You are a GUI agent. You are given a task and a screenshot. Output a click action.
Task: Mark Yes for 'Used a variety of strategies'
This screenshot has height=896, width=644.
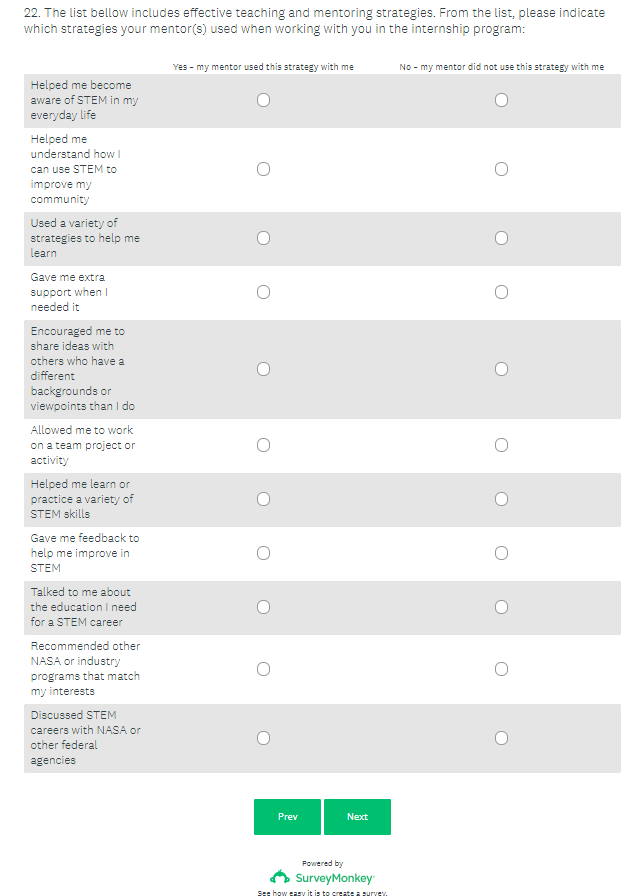point(263,238)
